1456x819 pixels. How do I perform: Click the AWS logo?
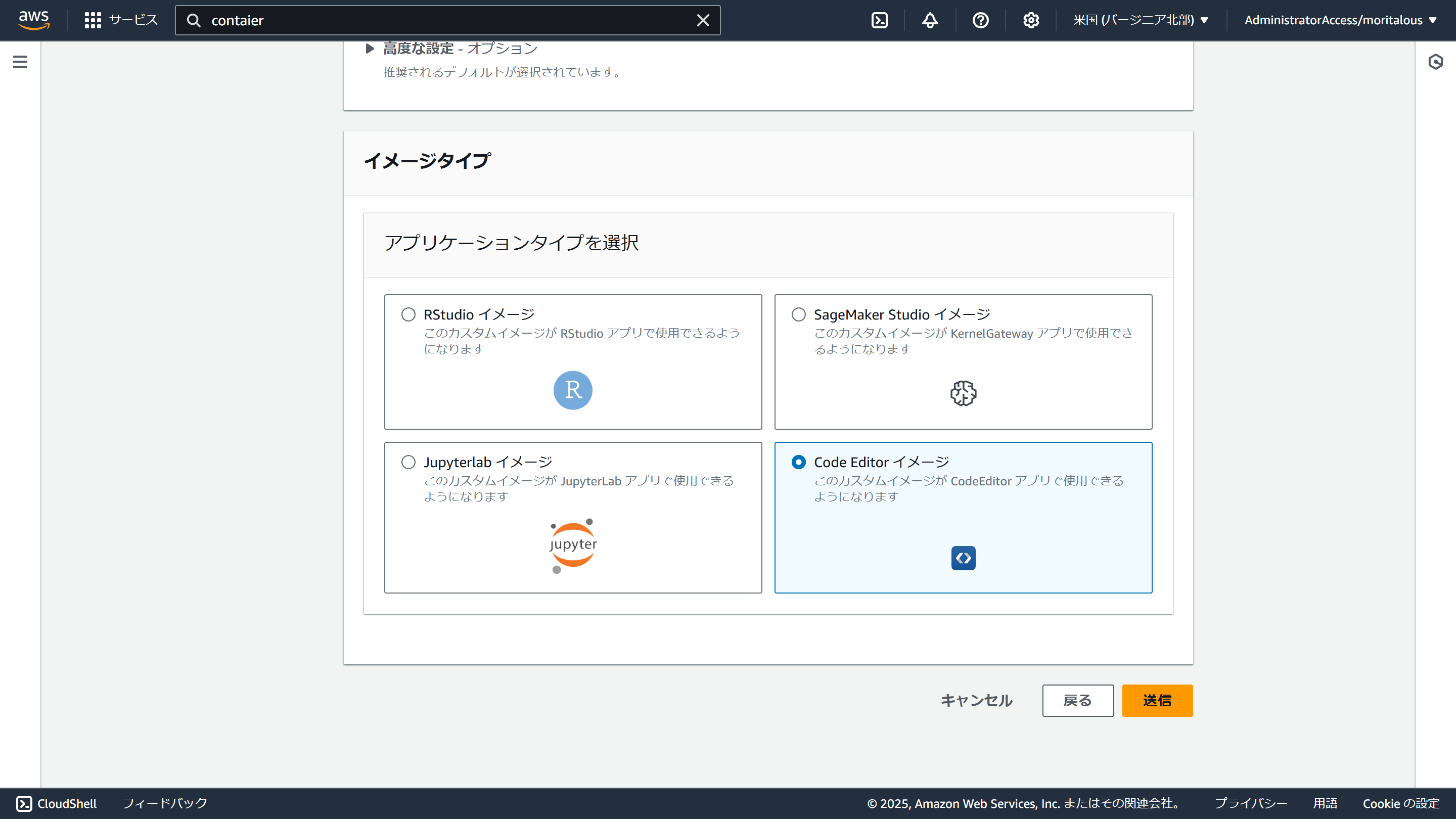(x=34, y=20)
